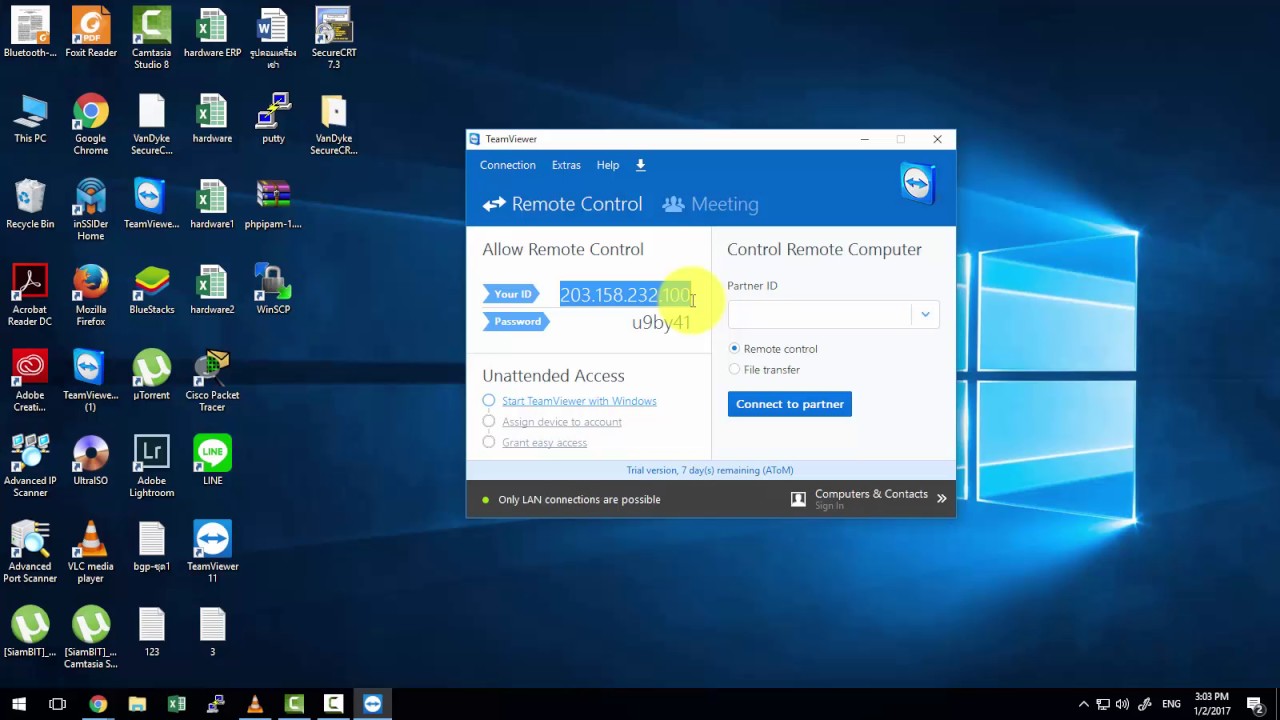Open the Windows Start button
Image resolution: width=1280 pixels, height=720 pixels.
click(x=18, y=704)
